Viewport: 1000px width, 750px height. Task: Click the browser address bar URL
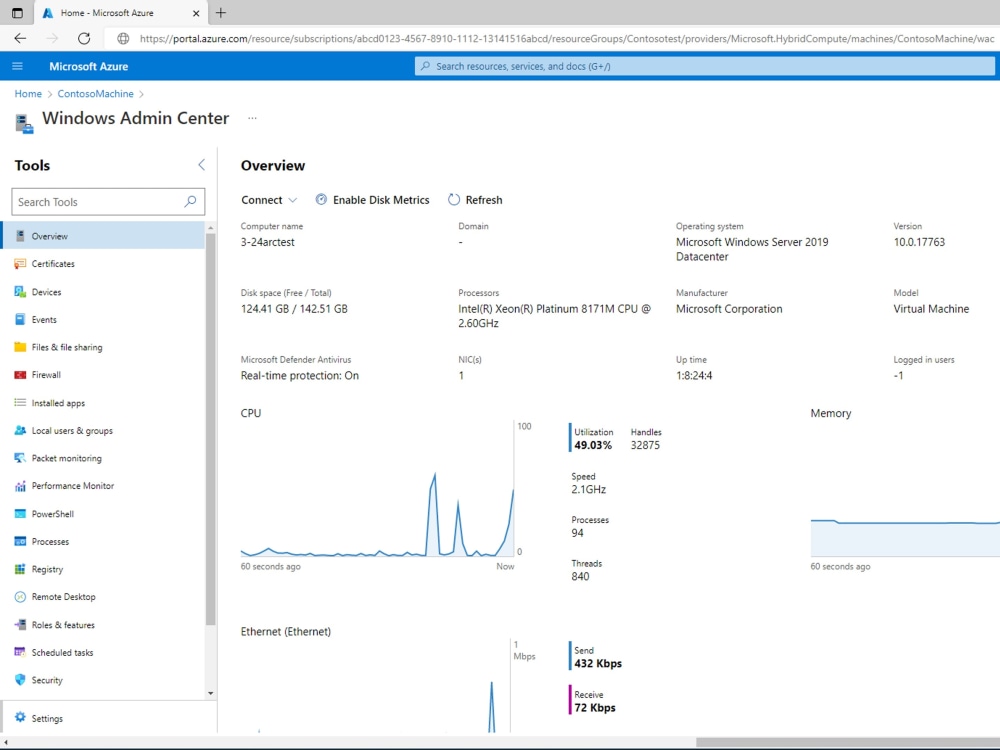(566, 38)
